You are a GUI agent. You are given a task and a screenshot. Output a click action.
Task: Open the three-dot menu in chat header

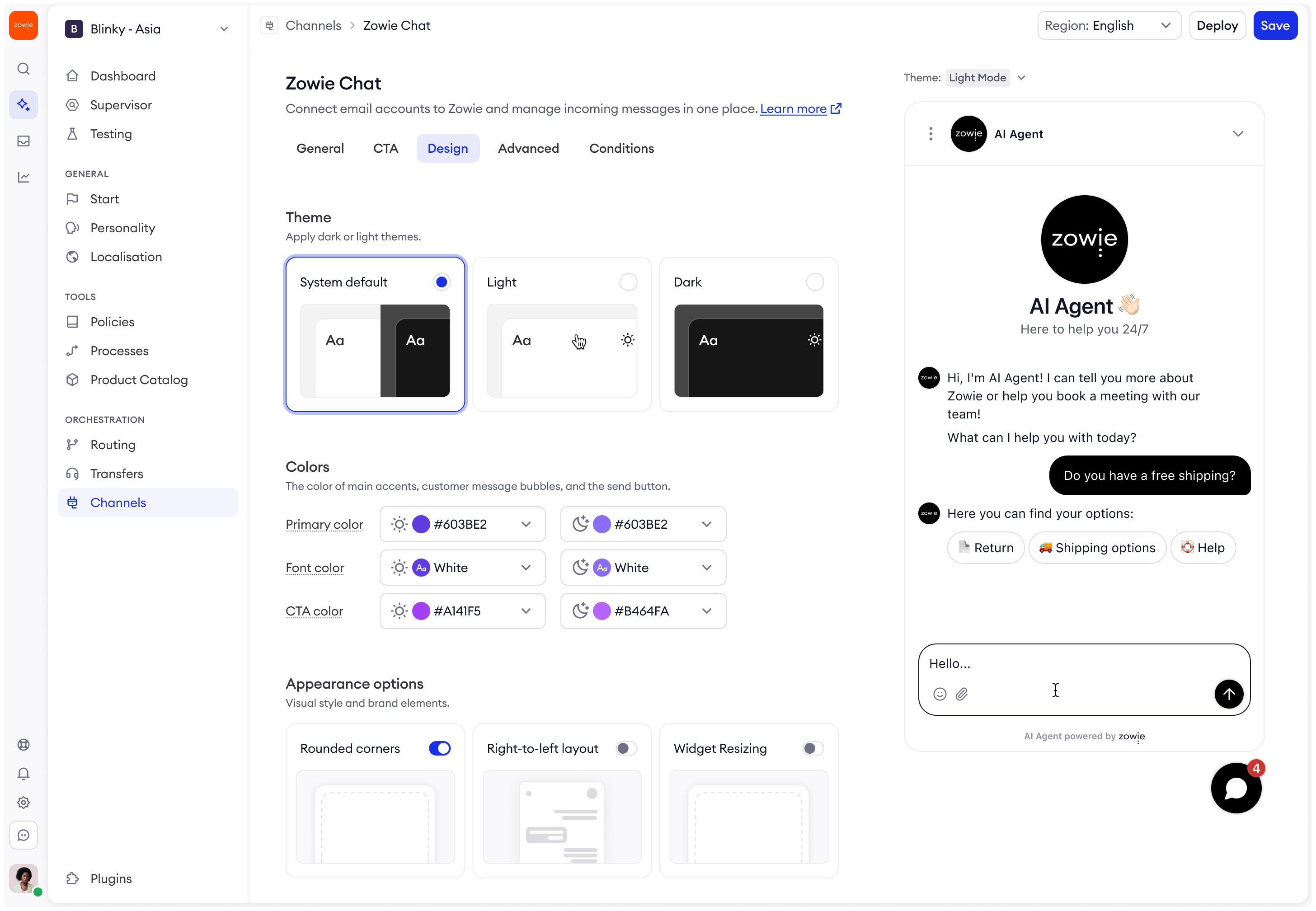(x=931, y=134)
